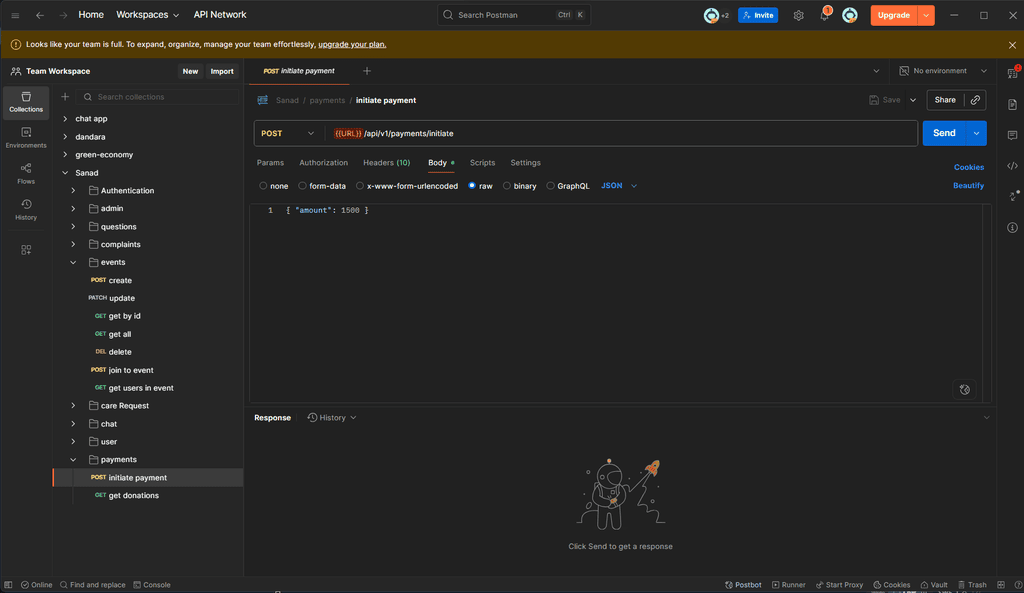
Task: Open History in the left sidebar
Action: (x=26, y=209)
